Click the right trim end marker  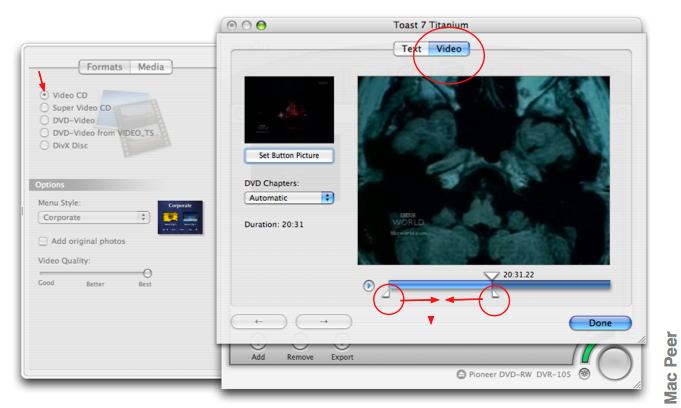coord(495,294)
